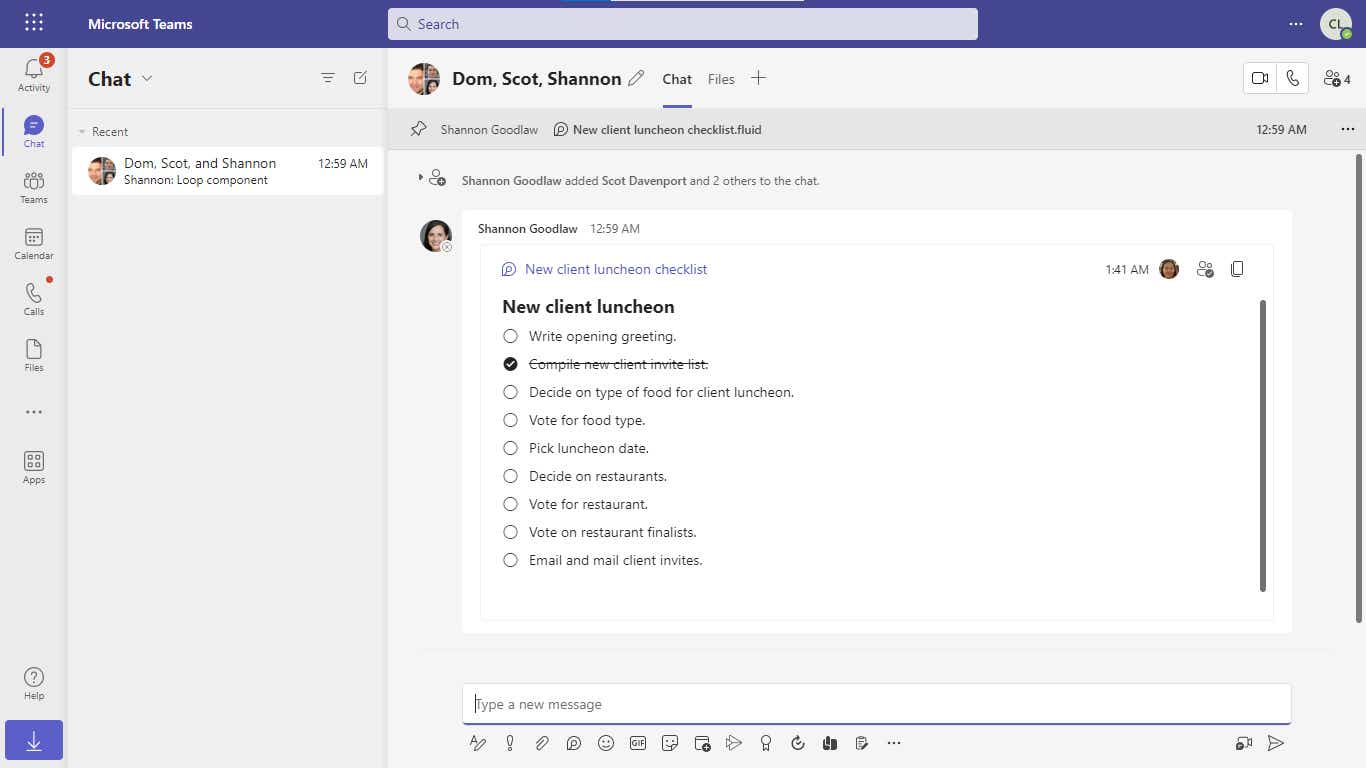The image size is (1366, 768).
Task: Insert a Loop component from the compose toolbar
Action: pos(574,743)
